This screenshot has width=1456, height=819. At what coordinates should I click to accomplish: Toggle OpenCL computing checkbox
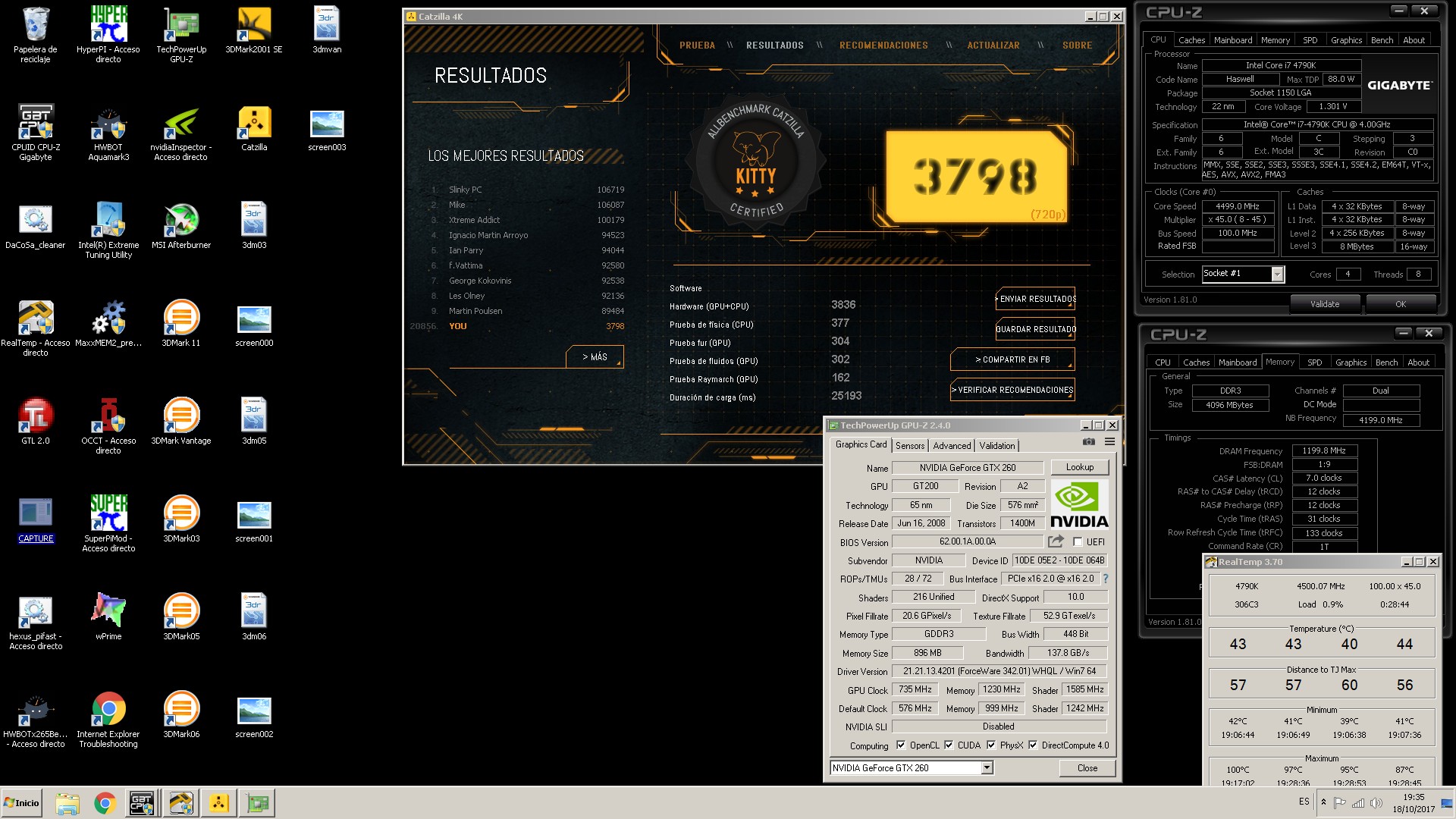click(901, 745)
